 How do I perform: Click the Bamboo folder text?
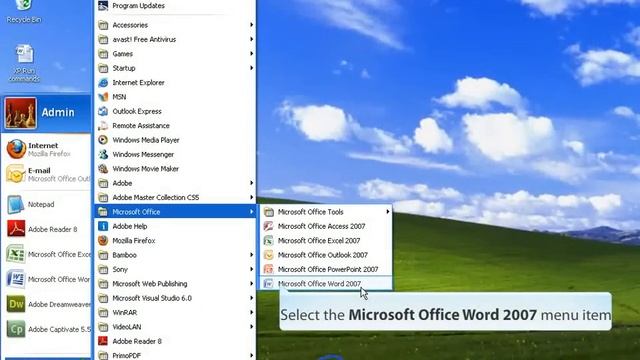[124, 255]
